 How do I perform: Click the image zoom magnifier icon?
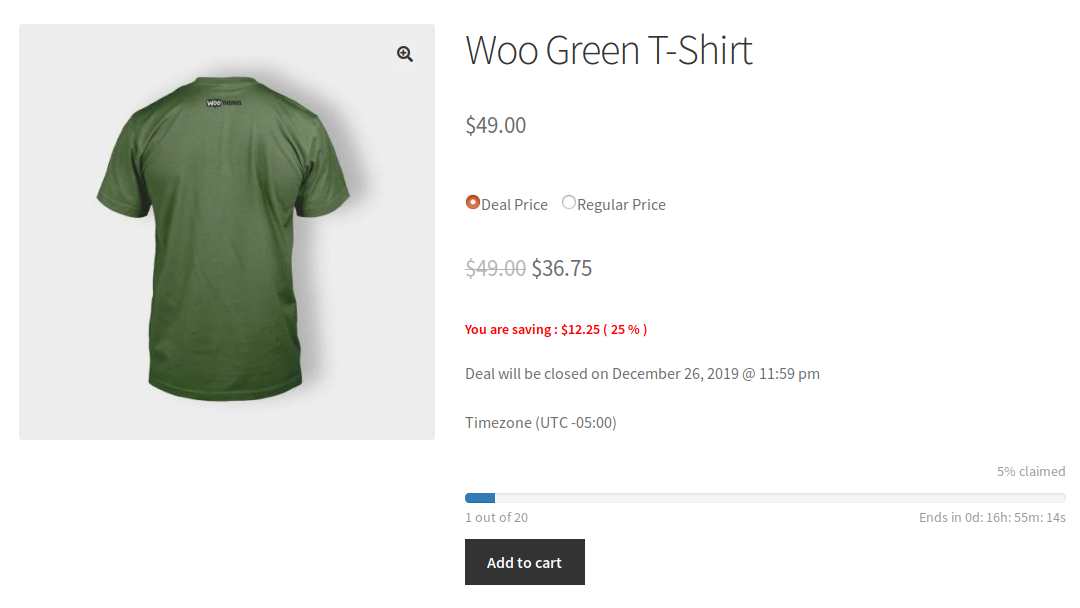point(405,54)
